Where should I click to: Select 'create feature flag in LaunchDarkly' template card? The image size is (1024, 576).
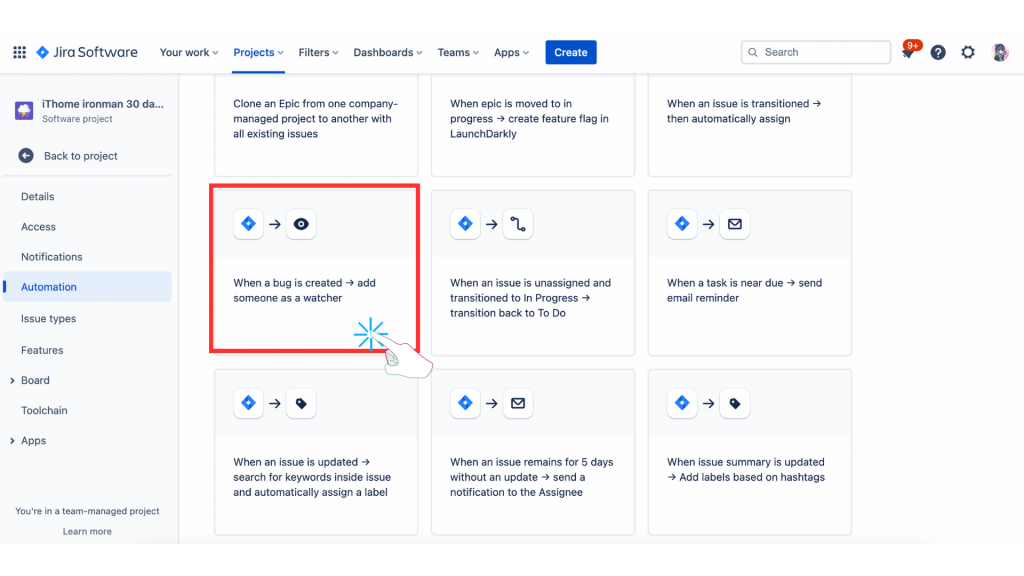[x=533, y=124]
